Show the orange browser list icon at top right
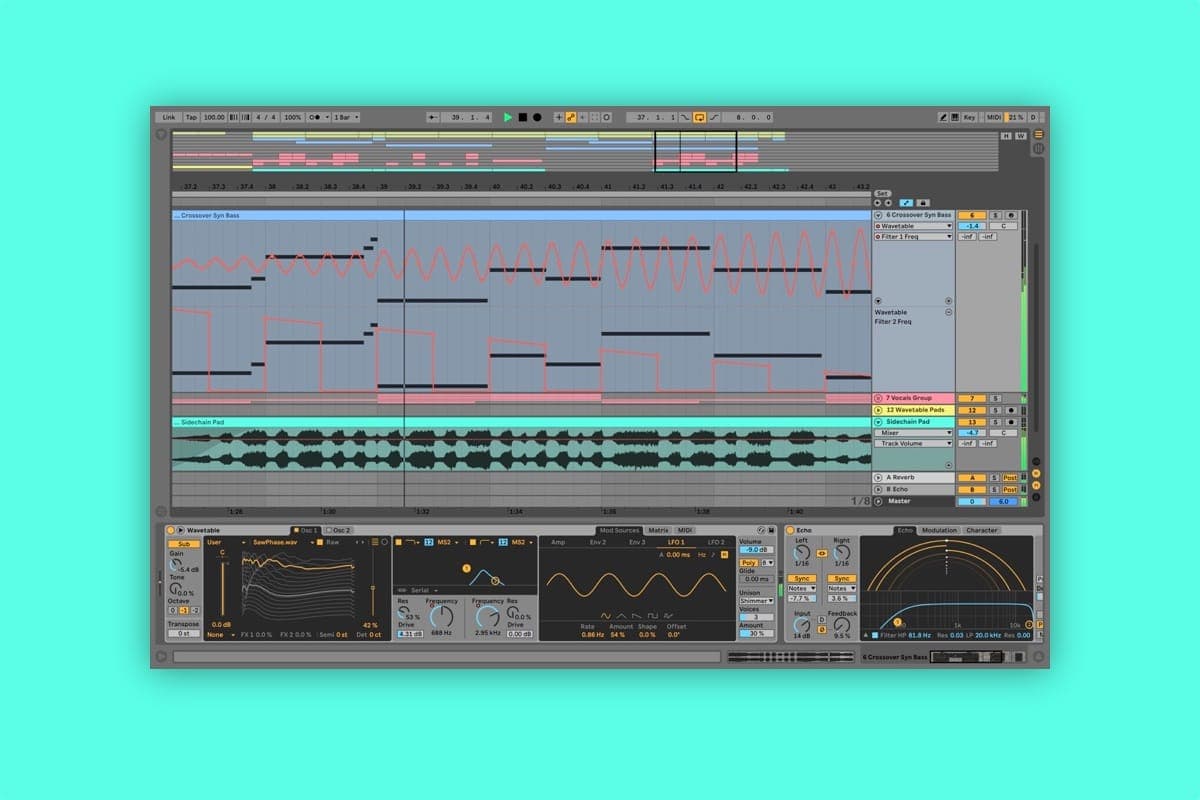 tap(1038, 134)
